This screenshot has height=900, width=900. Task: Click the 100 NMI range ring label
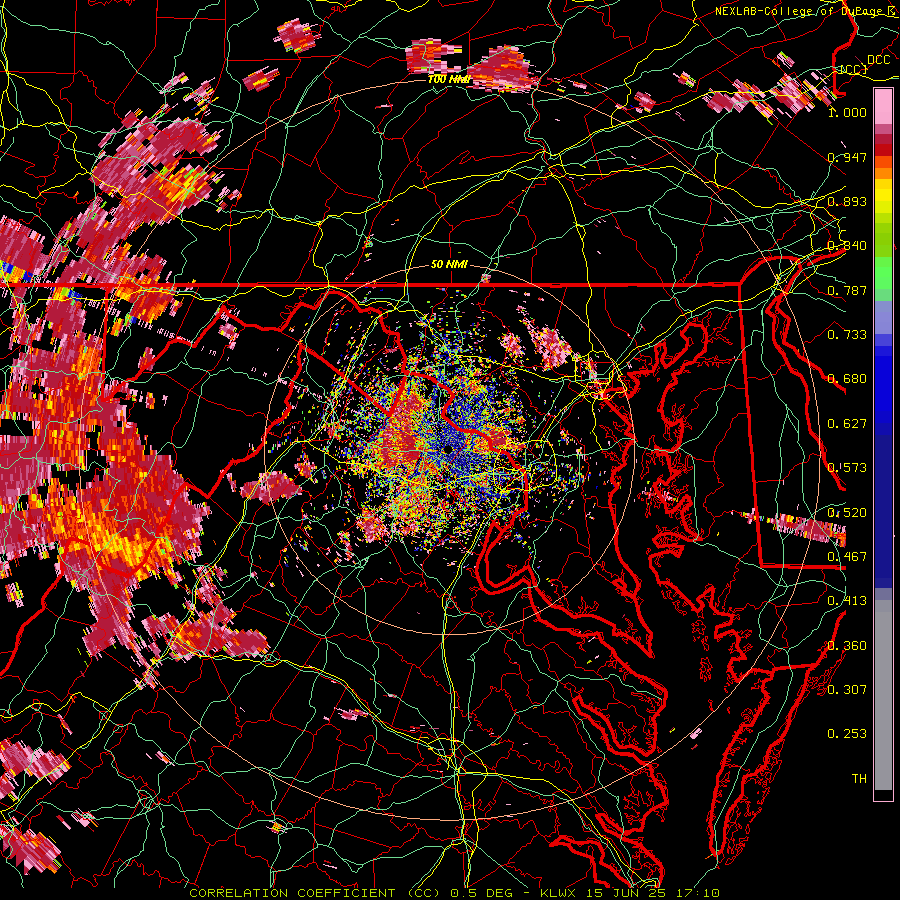point(449,79)
